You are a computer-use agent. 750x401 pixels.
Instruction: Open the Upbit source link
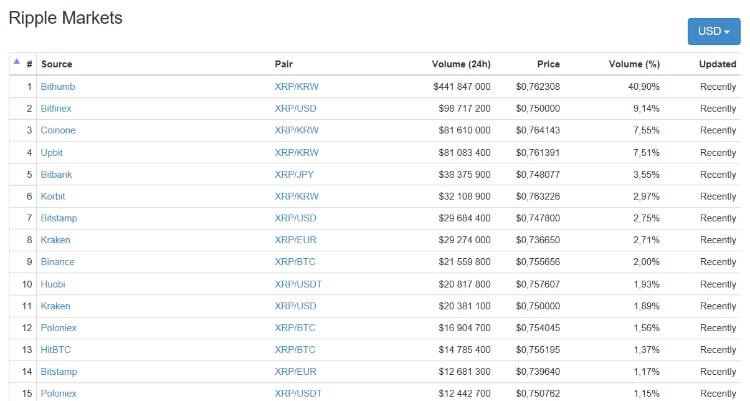(x=53, y=152)
